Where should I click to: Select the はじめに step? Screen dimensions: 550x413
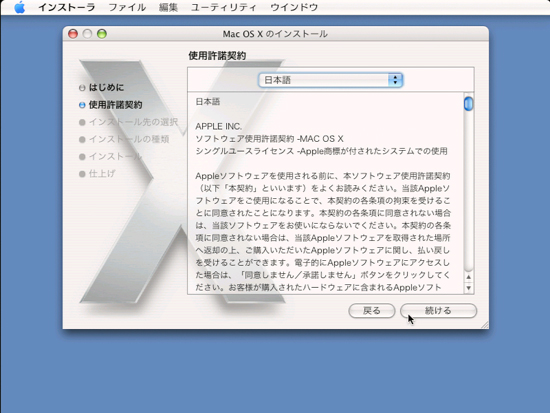click(x=106, y=87)
